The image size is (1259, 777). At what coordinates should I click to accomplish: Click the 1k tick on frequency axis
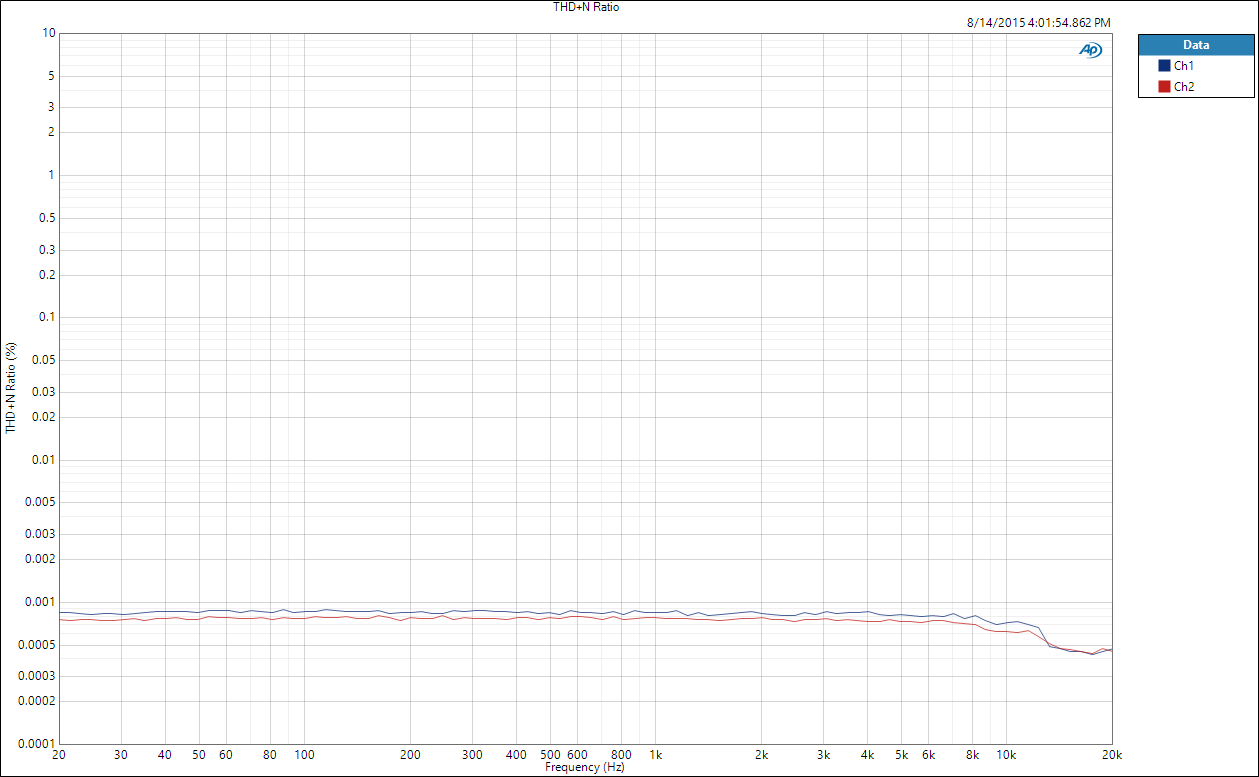(x=656, y=755)
